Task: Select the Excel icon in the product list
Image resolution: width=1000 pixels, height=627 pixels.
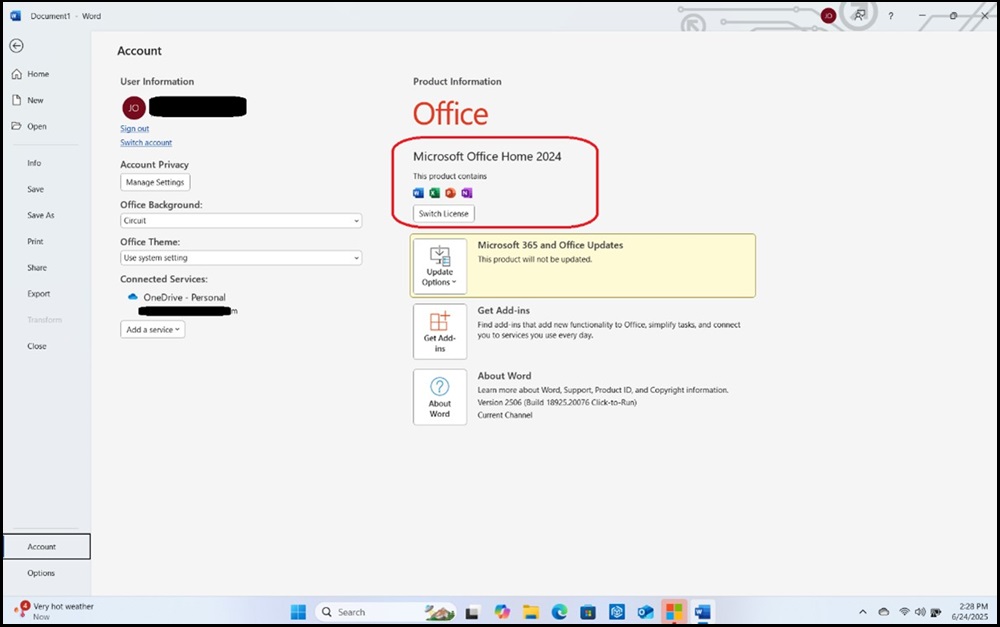Action: (434, 193)
